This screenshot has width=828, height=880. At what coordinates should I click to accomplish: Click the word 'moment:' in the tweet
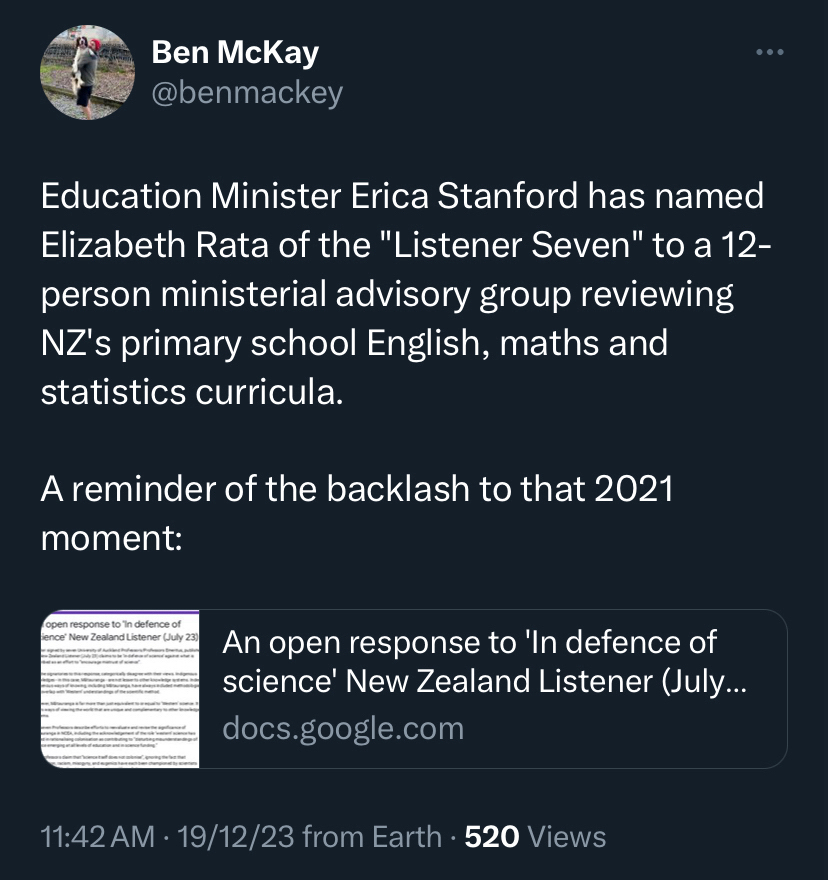pos(111,538)
